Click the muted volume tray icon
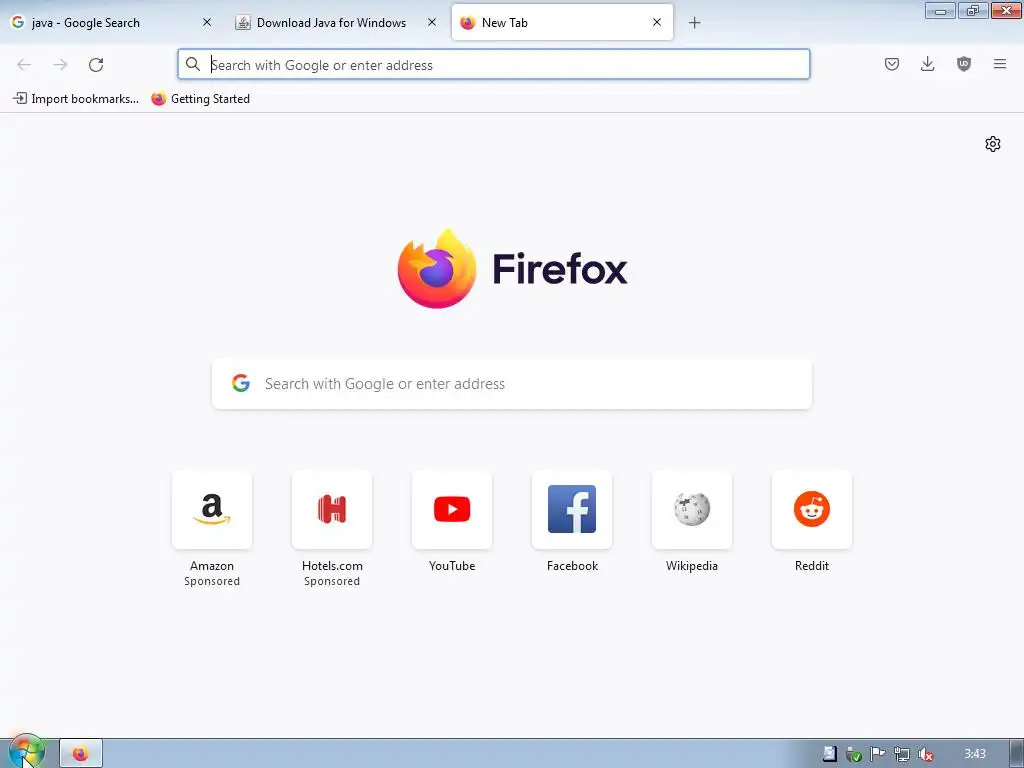This screenshot has height=768, width=1024. point(925,754)
